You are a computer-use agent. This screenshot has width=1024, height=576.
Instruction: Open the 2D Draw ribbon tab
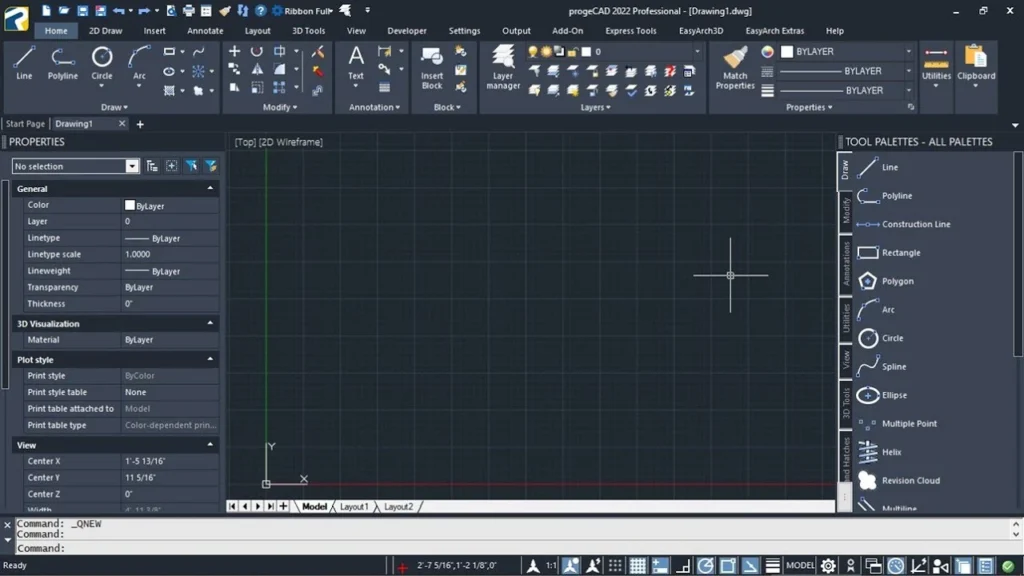tap(105, 31)
